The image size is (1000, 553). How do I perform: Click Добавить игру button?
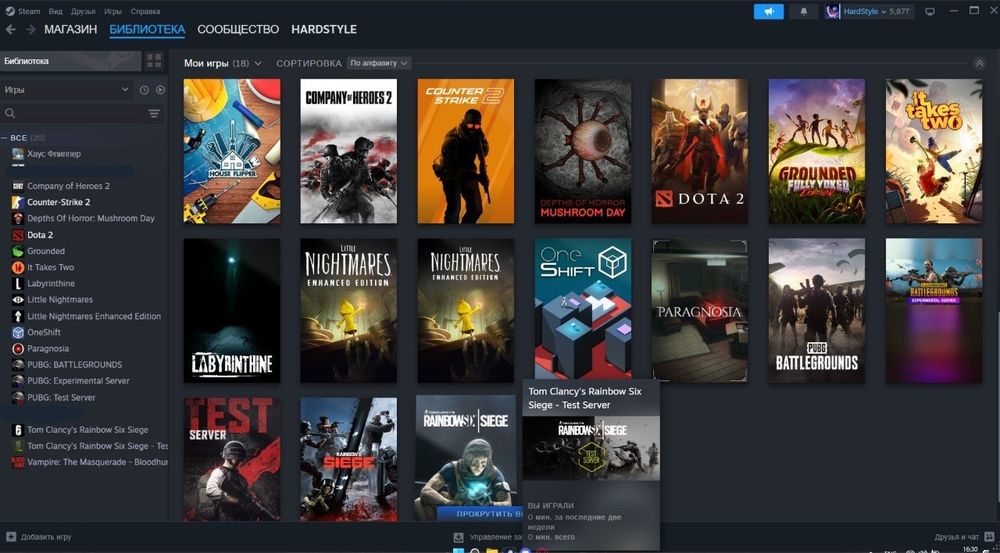(39, 537)
